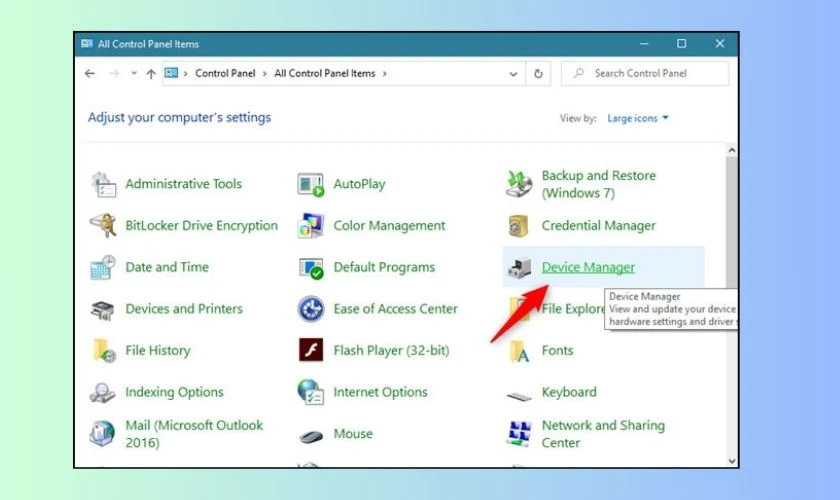Open the Administrative Tools link
Image resolution: width=840 pixels, height=500 pixels.
click(x=183, y=184)
